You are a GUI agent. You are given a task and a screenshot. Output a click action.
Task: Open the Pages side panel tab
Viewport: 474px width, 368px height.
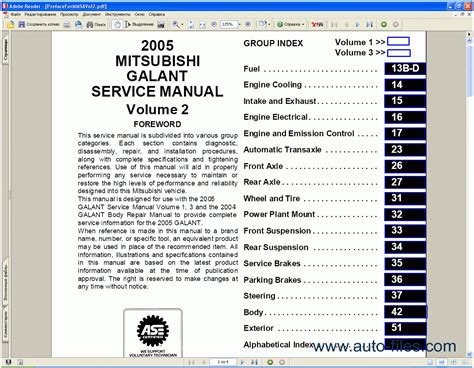coord(6,50)
